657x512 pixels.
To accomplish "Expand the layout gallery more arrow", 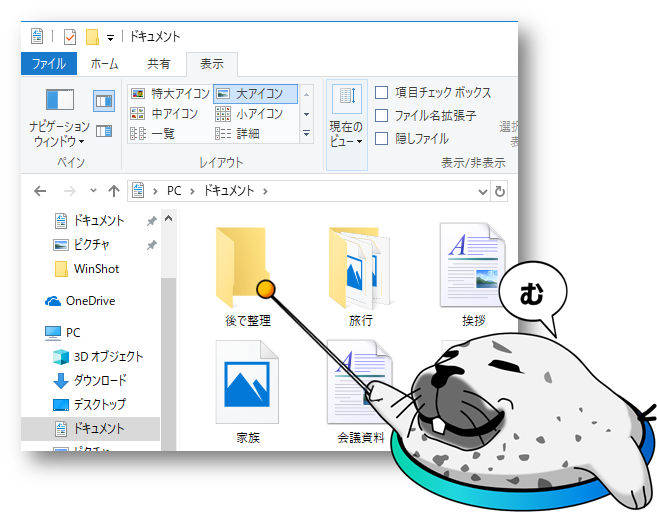I will point(306,133).
